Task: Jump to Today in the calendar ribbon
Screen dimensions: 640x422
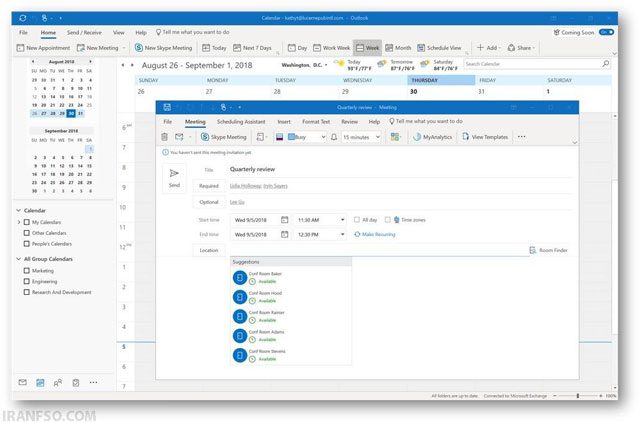Action: (x=214, y=48)
